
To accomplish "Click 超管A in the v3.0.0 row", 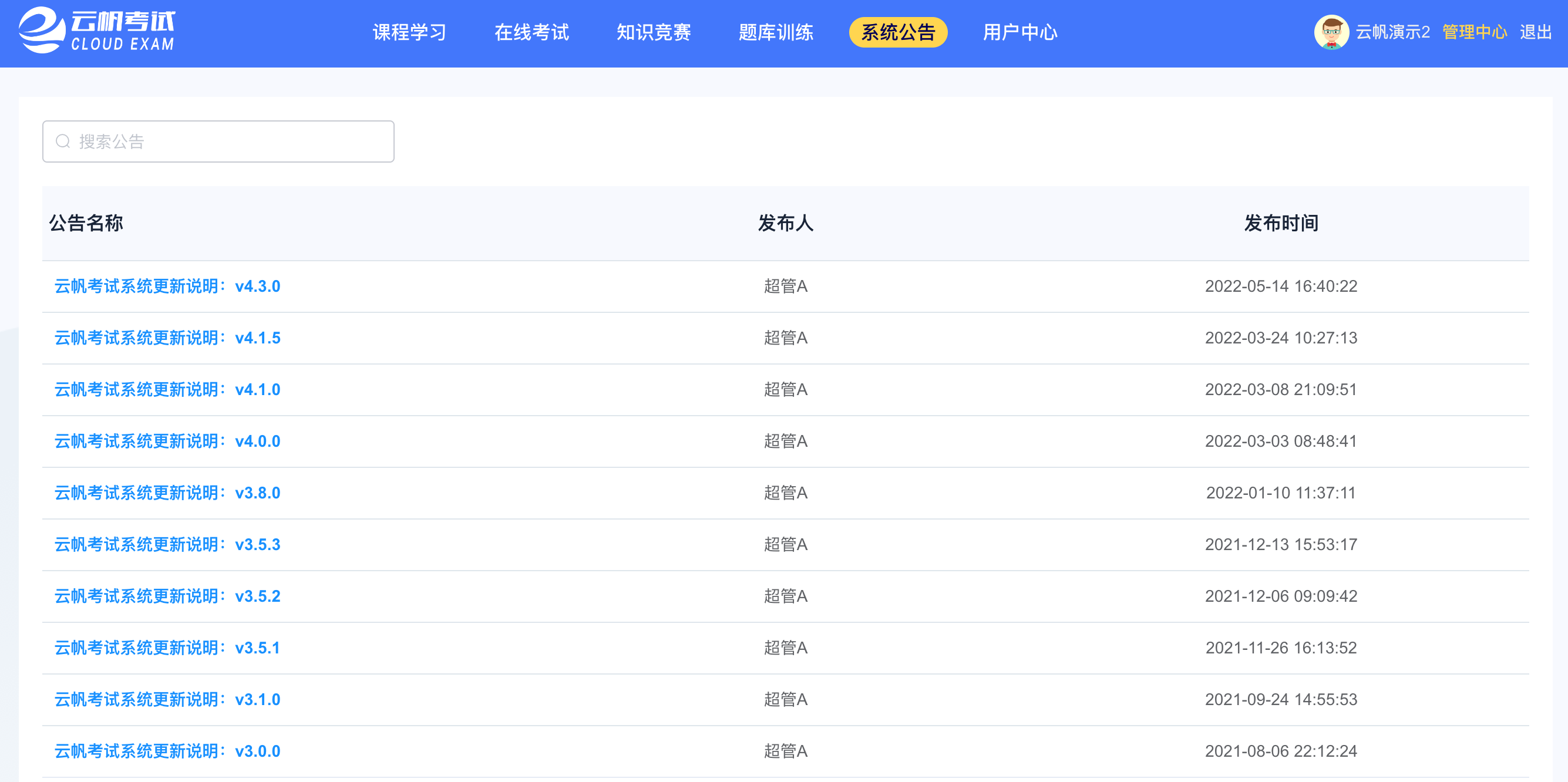I will tap(786, 752).
